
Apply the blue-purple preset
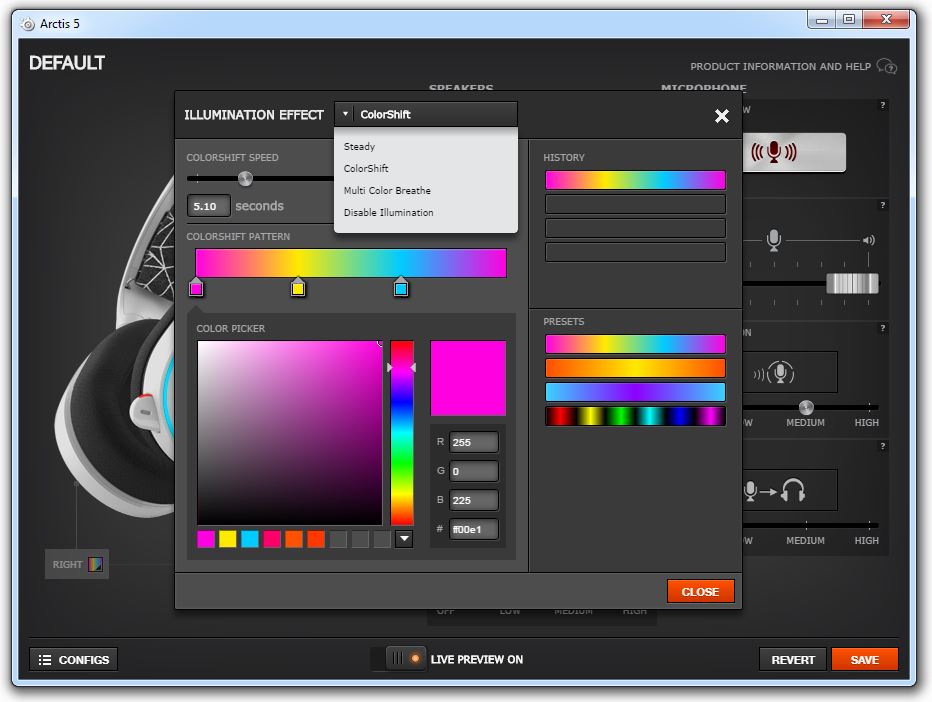pos(635,392)
